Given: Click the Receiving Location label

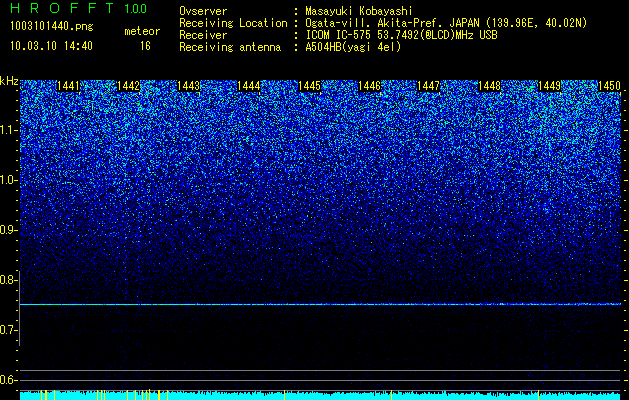Looking at the screenshot, I should point(233,23).
